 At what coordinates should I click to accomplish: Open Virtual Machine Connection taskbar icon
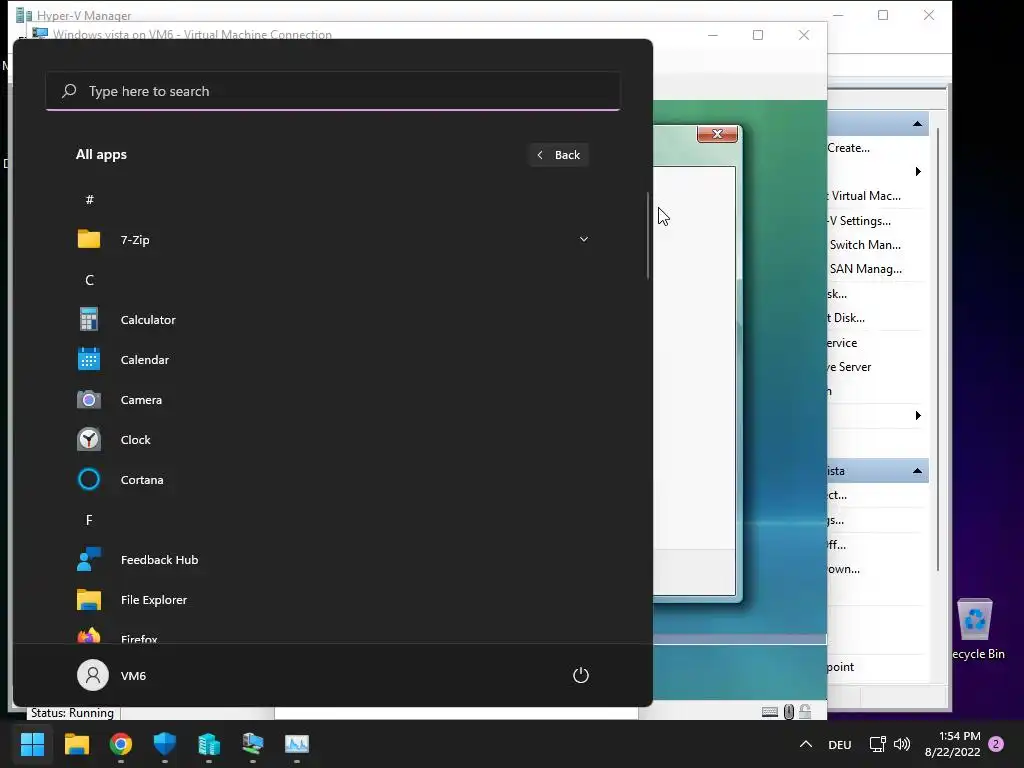[253, 744]
